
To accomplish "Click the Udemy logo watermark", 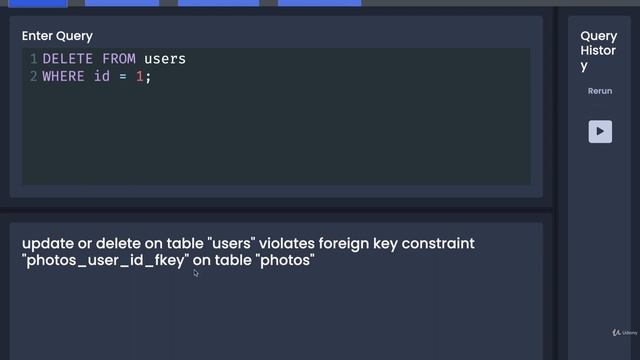I will point(624,333).
